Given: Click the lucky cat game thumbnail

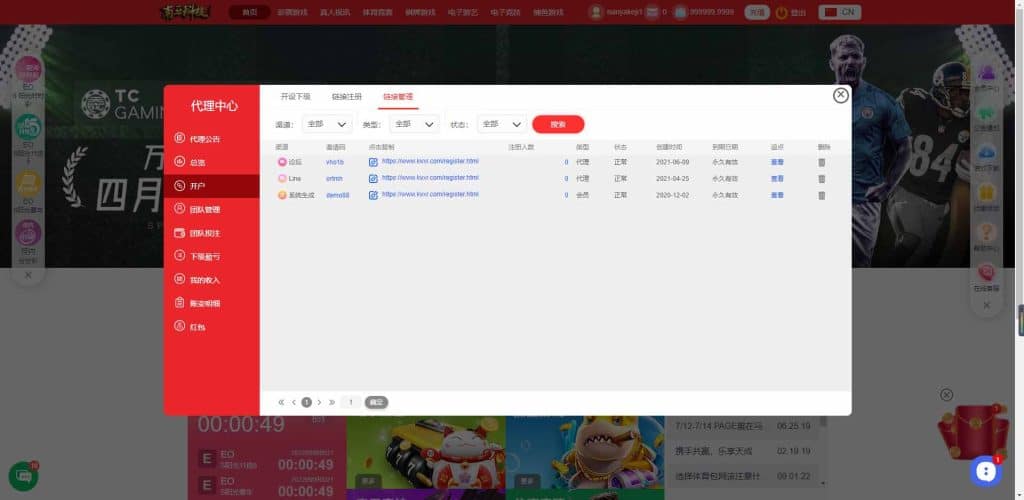Looking at the screenshot, I should (426, 453).
